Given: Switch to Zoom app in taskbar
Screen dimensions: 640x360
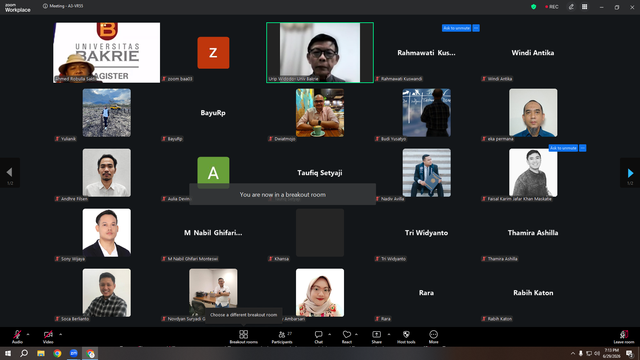Looking at the screenshot, I should pos(73,353).
